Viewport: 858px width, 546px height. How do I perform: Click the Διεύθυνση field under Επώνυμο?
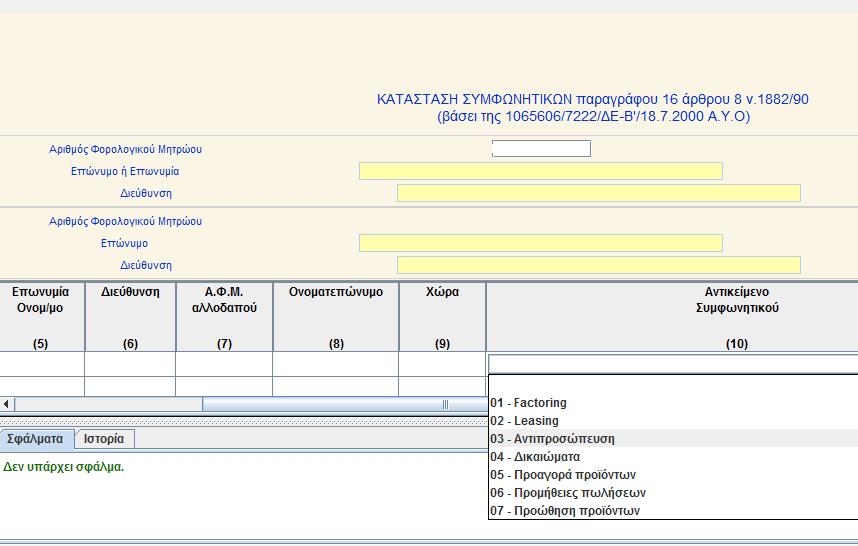599,265
